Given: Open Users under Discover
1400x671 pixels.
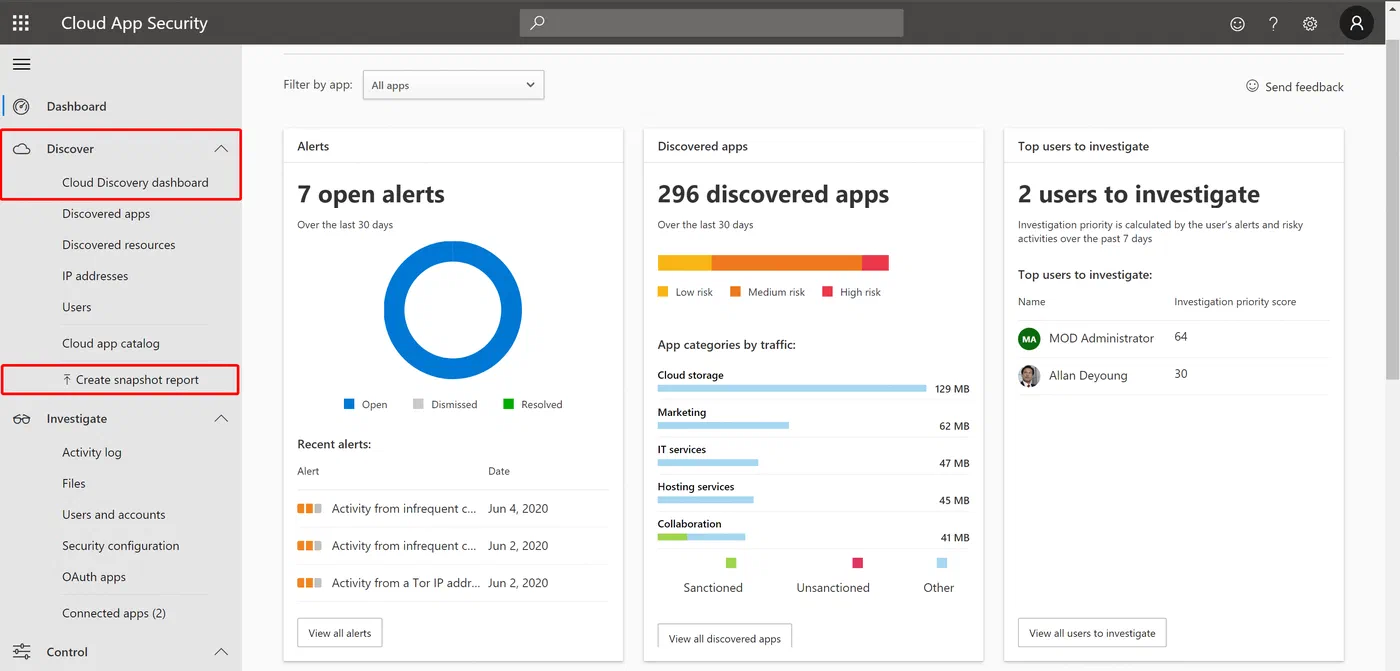Looking at the screenshot, I should 76,307.
